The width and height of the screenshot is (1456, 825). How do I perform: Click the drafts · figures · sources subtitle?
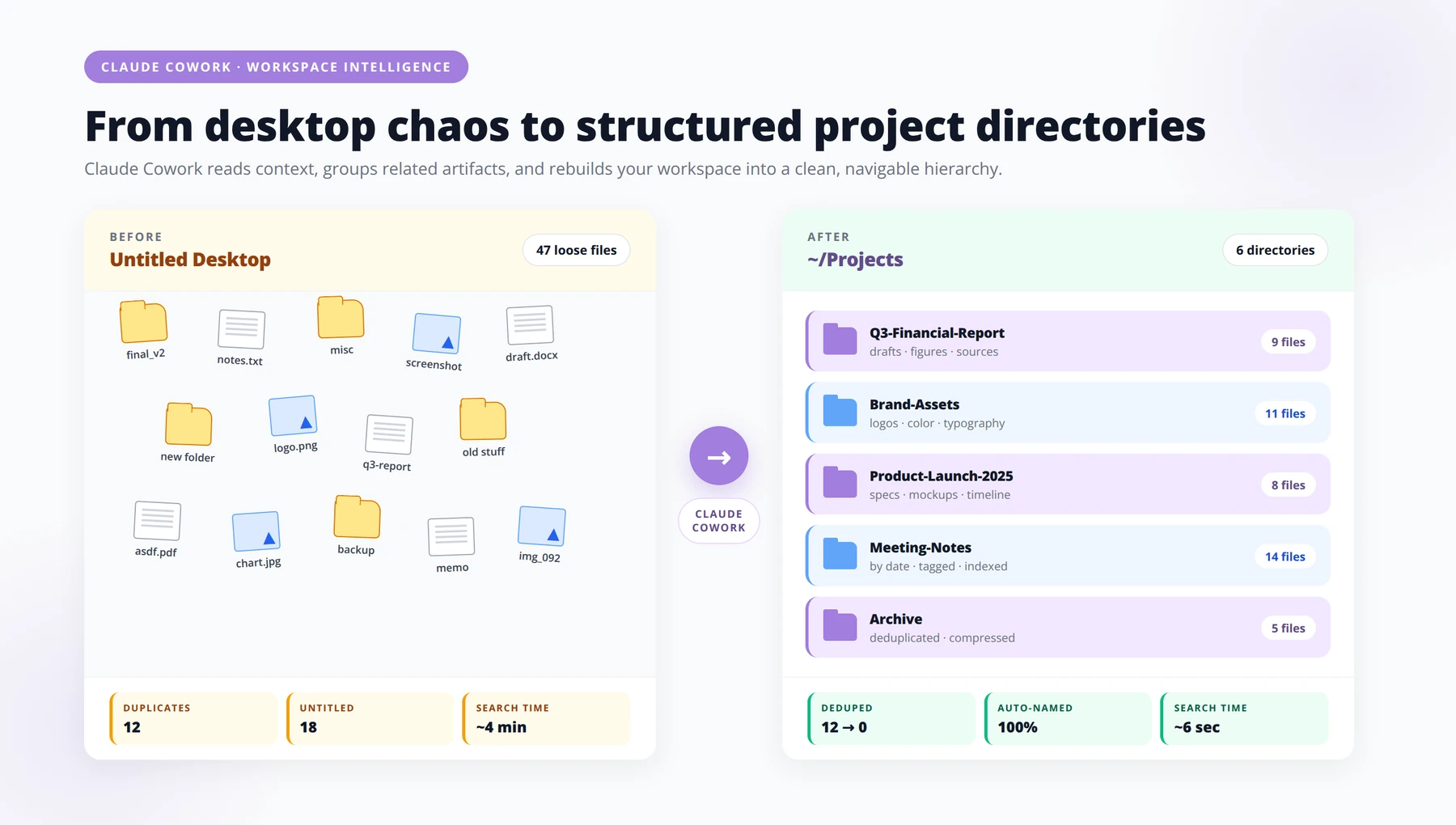[x=933, y=352]
